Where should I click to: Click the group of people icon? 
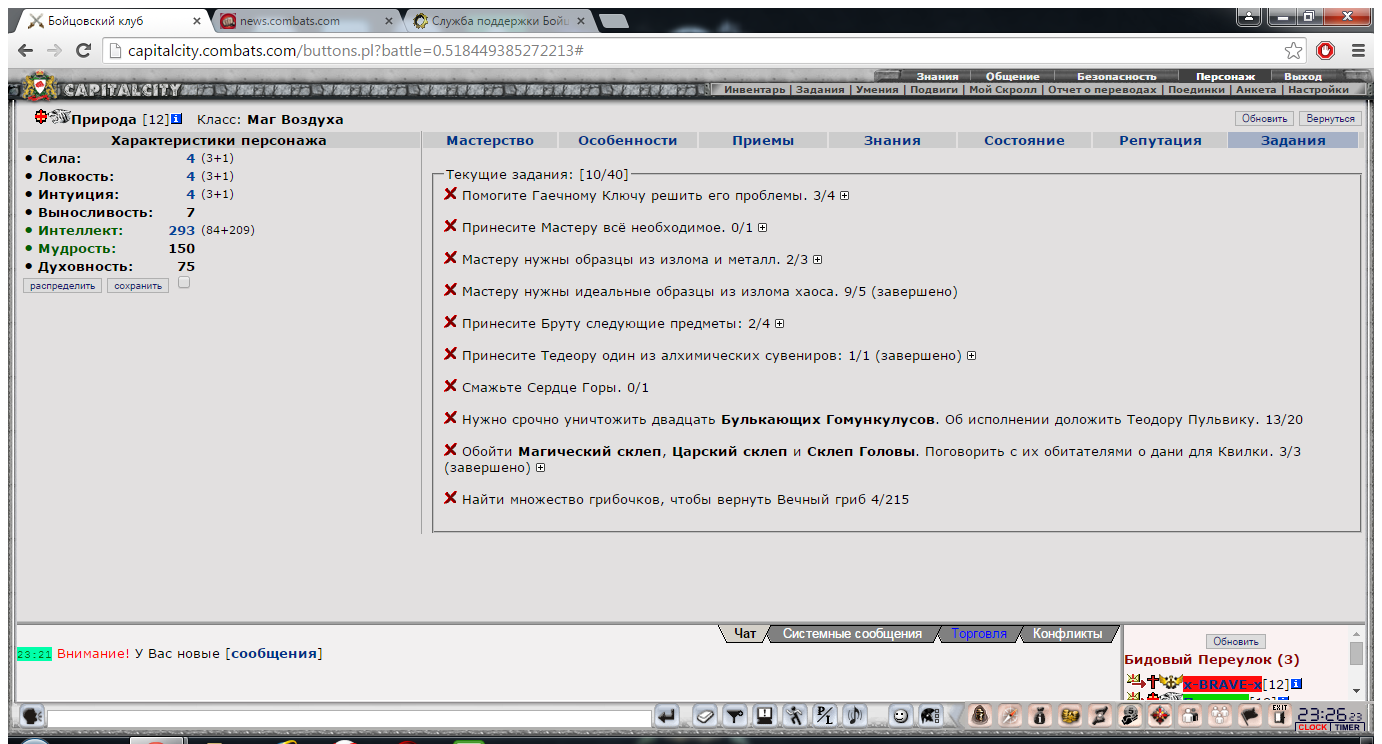1219,716
